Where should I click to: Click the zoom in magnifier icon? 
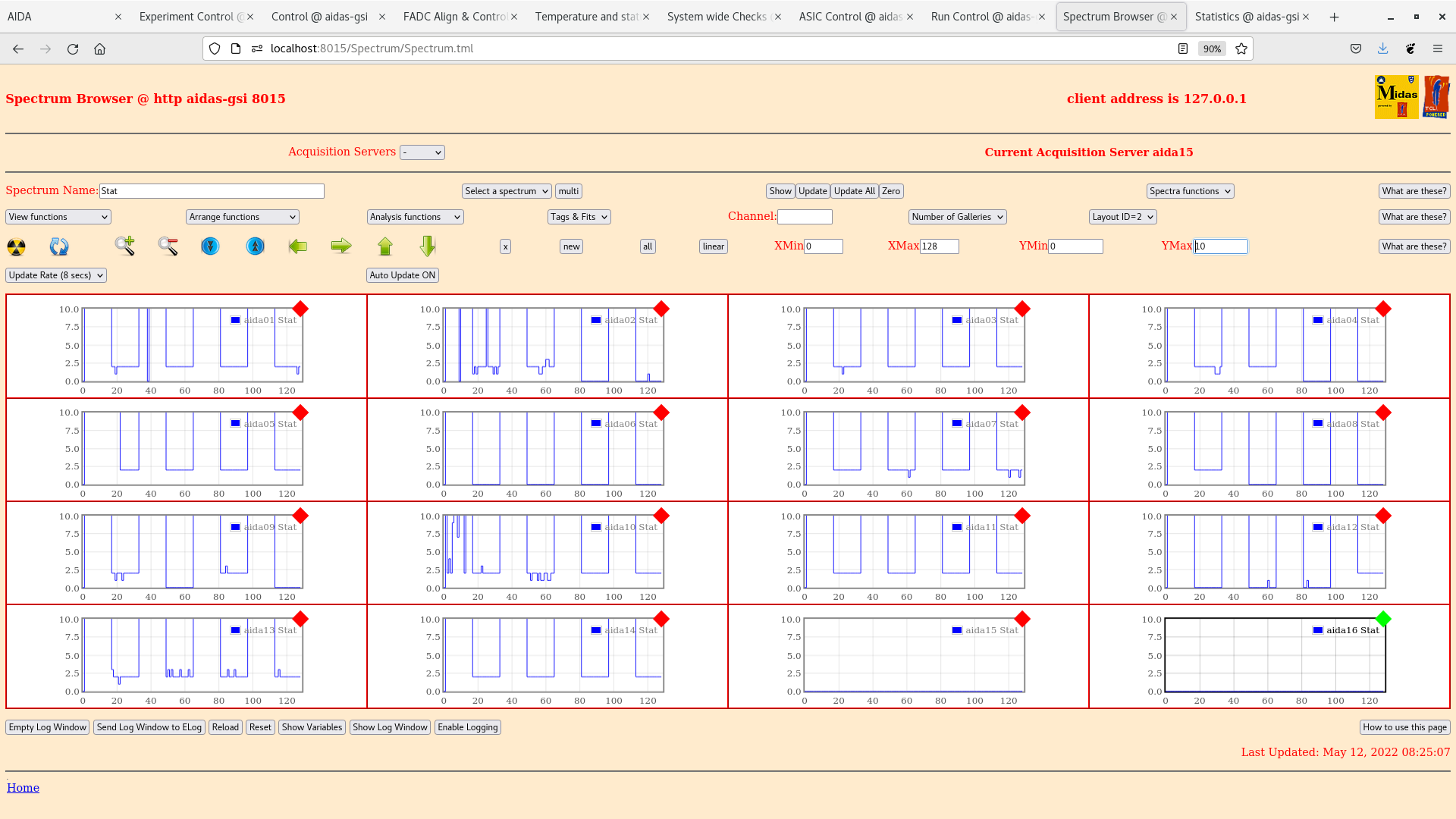pyautogui.click(x=125, y=246)
